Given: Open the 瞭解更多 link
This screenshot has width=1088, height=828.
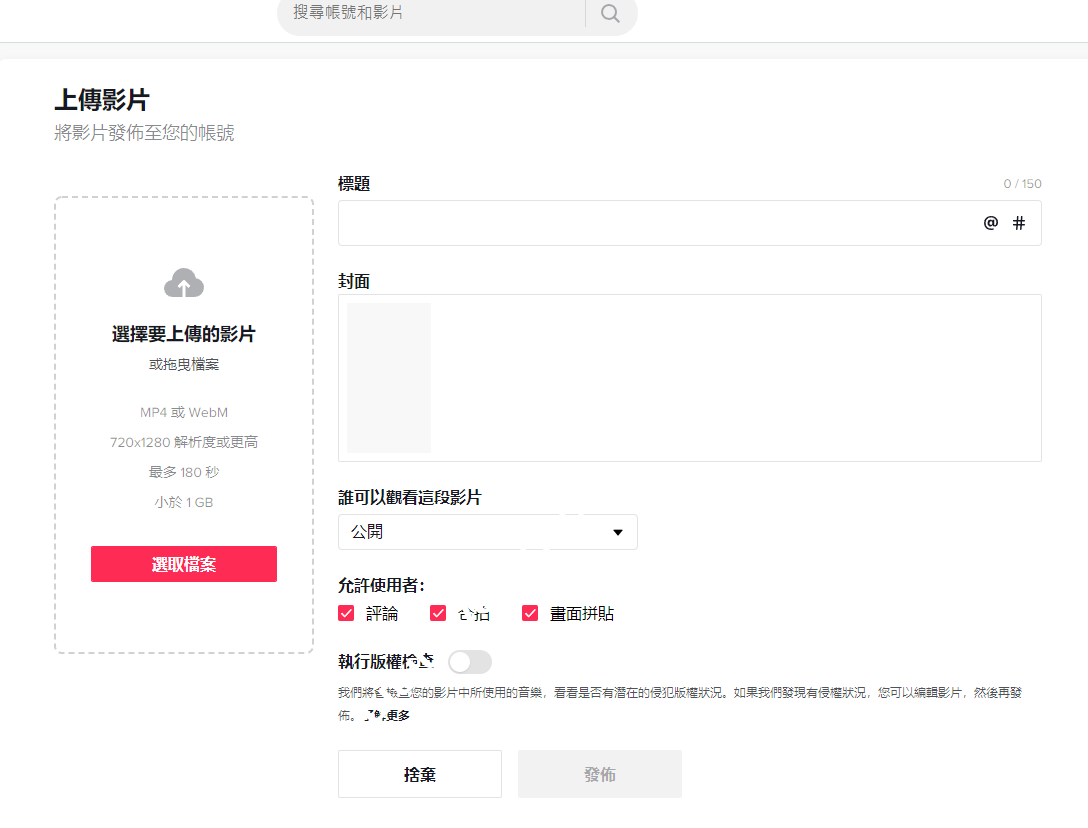Looking at the screenshot, I should (x=387, y=715).
